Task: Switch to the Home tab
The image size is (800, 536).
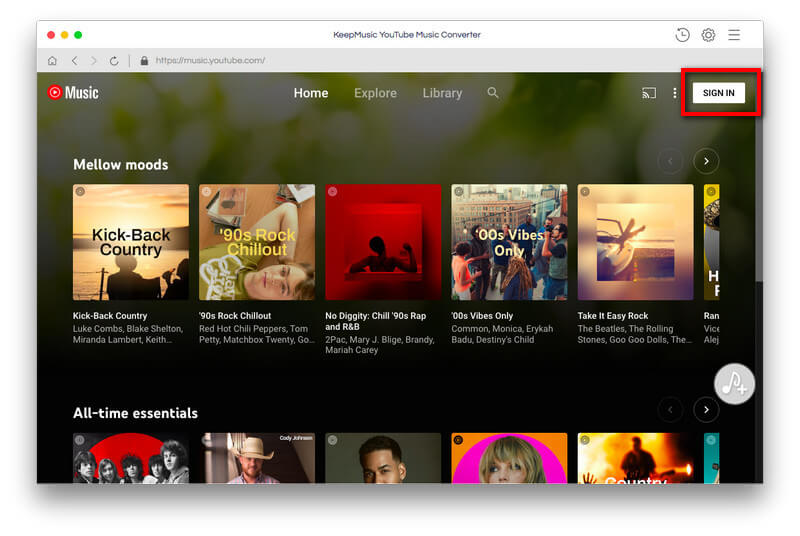Action: pos(311,93)
